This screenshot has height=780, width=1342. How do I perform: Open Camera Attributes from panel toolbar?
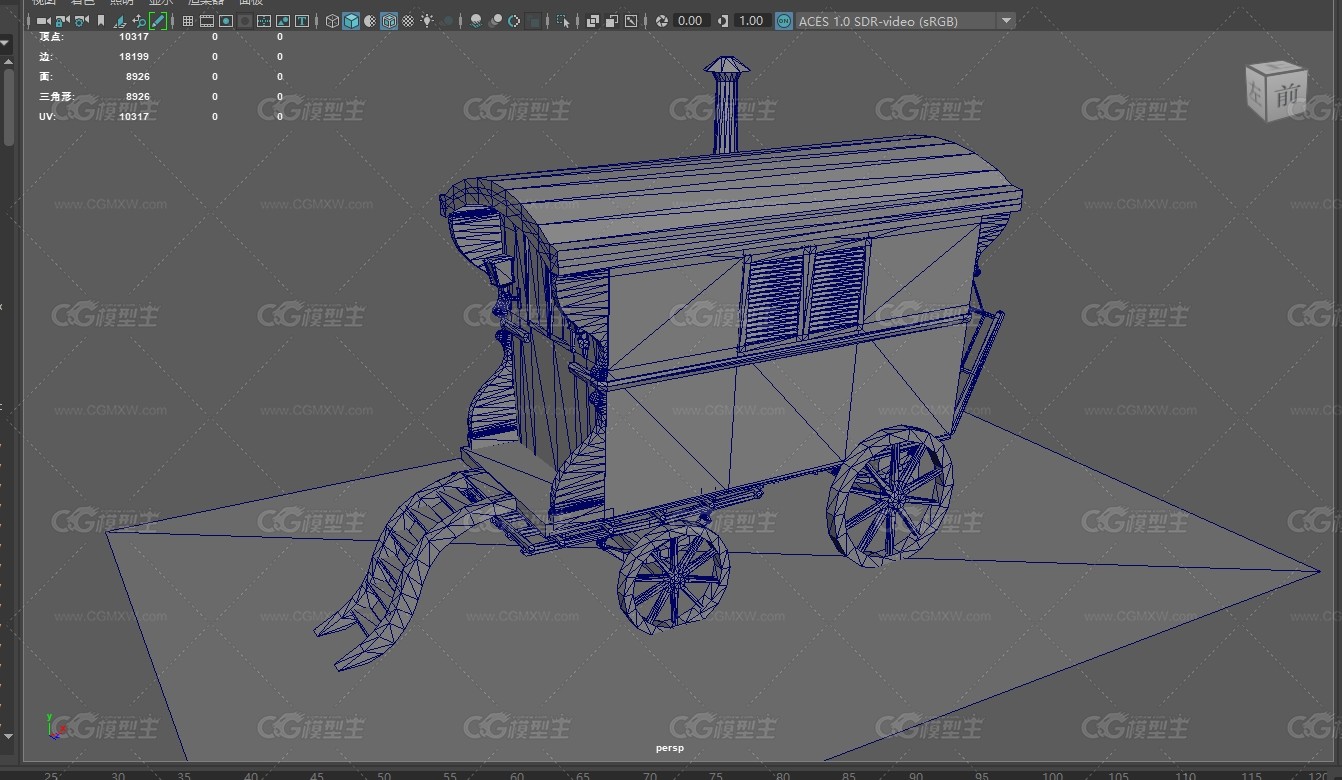[81, 21]
